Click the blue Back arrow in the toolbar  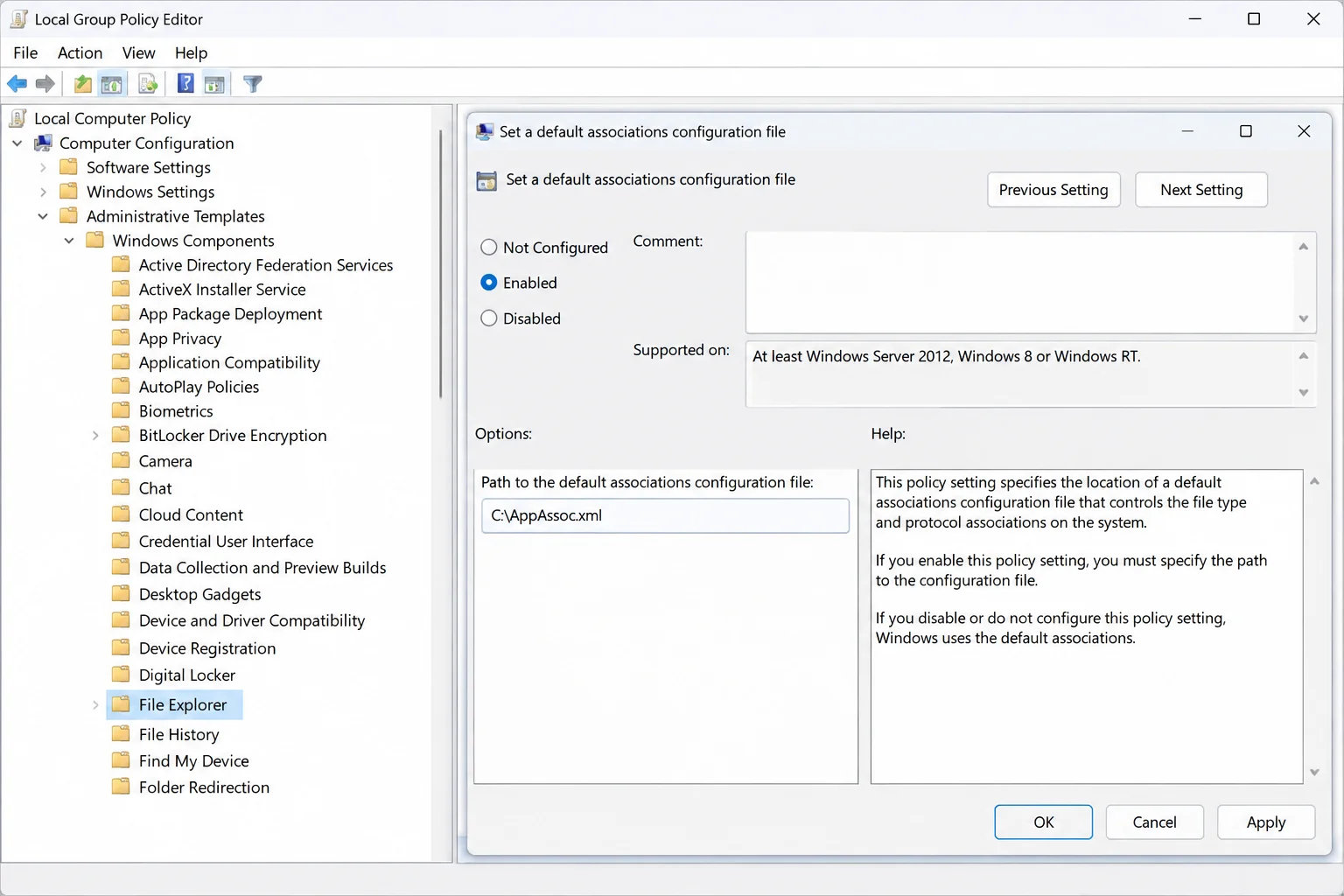[17, 84]
